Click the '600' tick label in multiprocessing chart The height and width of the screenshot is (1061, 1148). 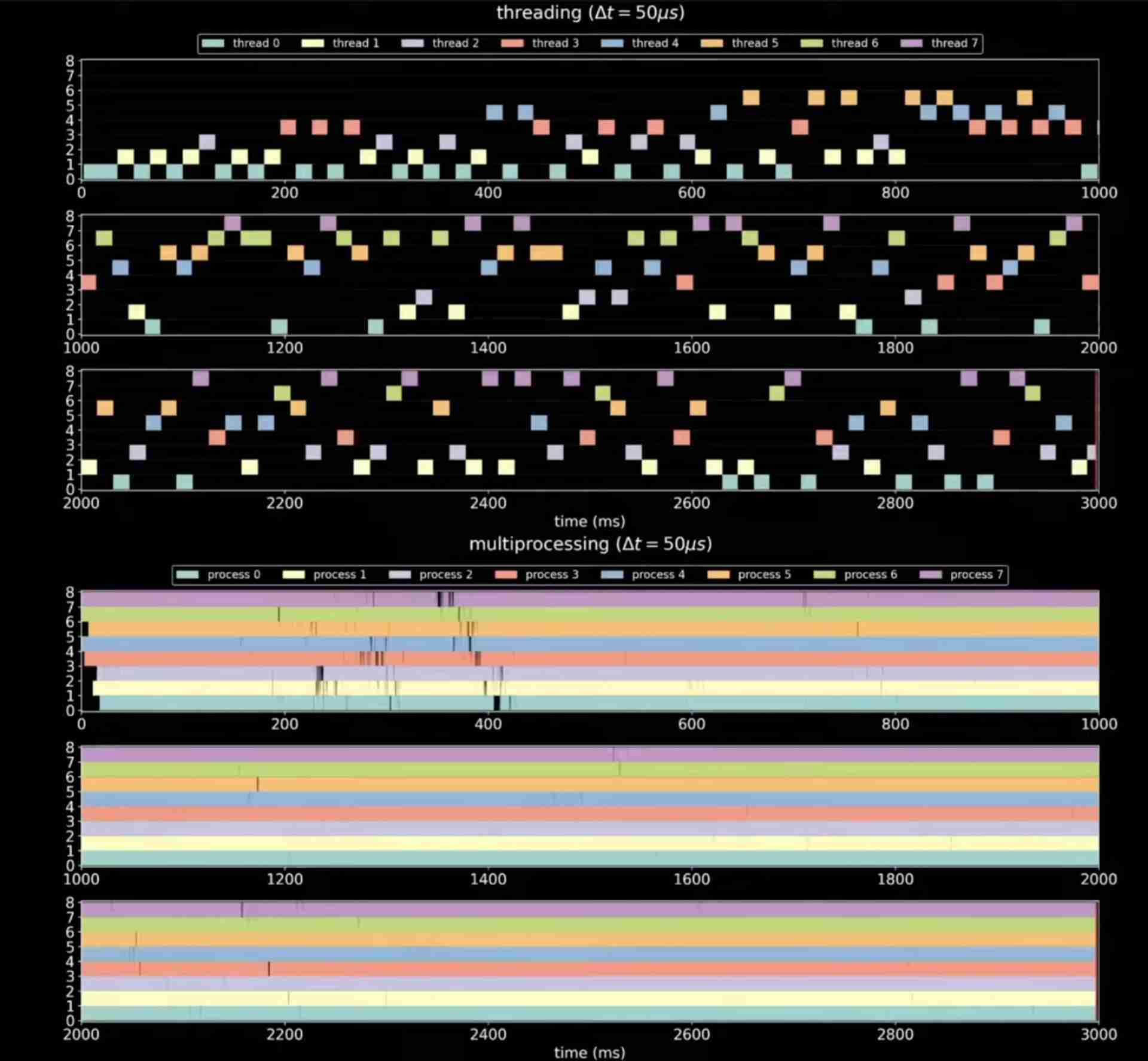tap(692, 724)
